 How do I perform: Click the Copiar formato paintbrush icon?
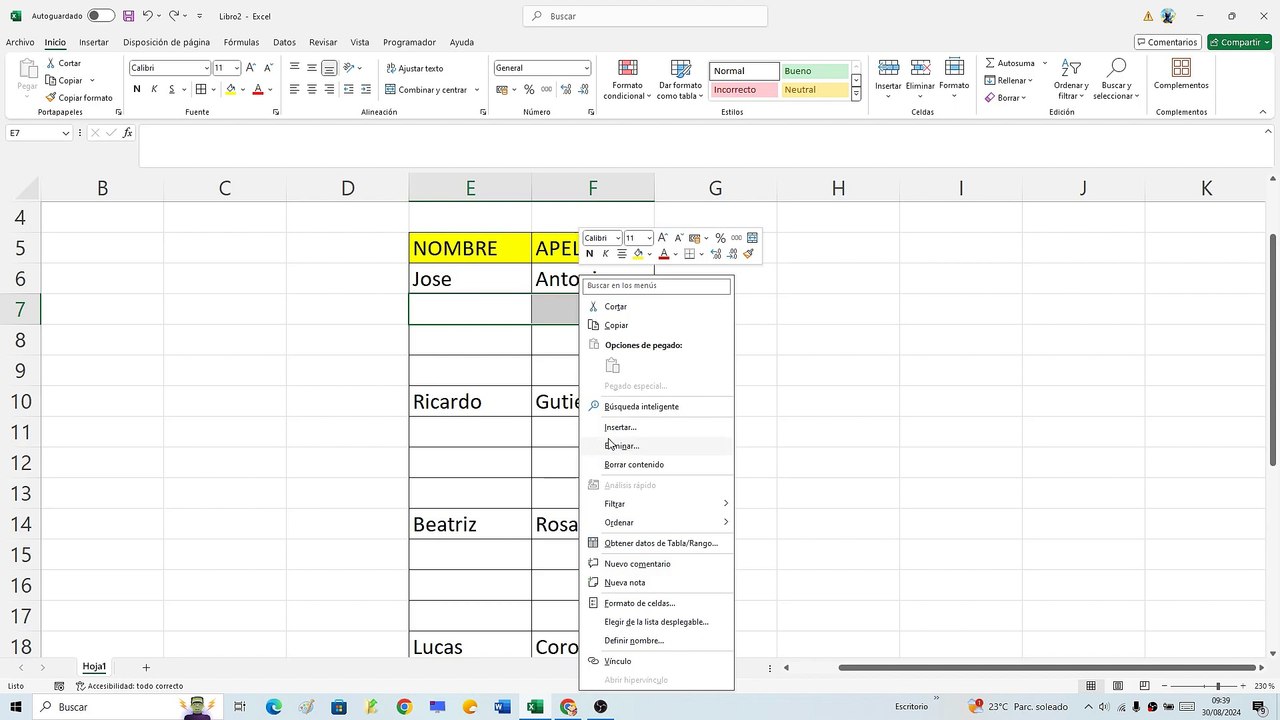(x=50, y=98)
